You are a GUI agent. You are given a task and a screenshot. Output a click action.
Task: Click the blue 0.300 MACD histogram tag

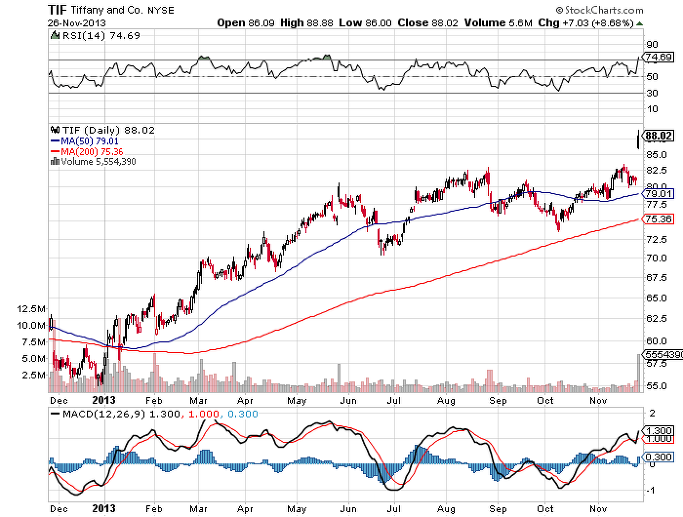(658, 457)
